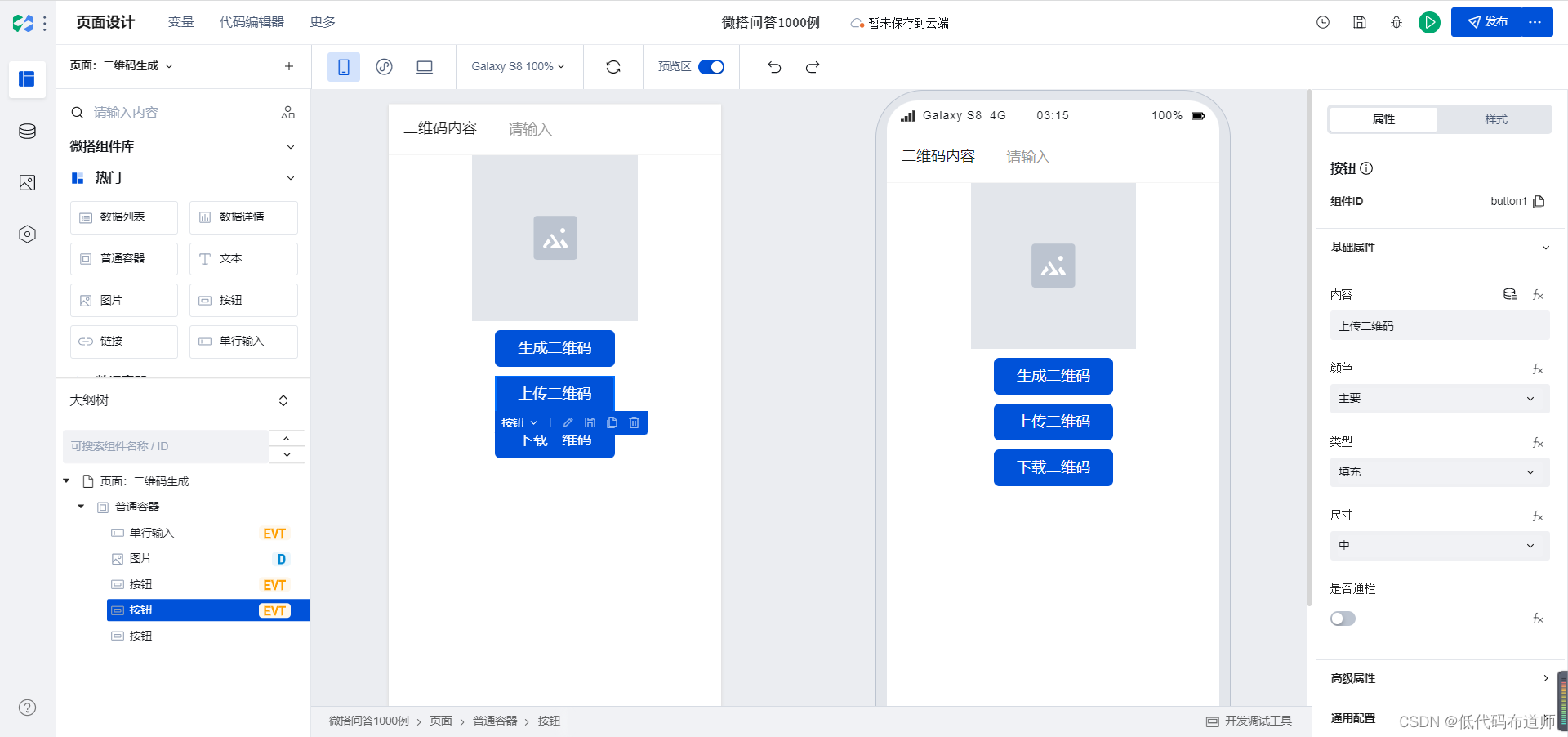Toggle the 是否通栏 switch
The width and height of the screenshot is (1568, 737).
1343,619
